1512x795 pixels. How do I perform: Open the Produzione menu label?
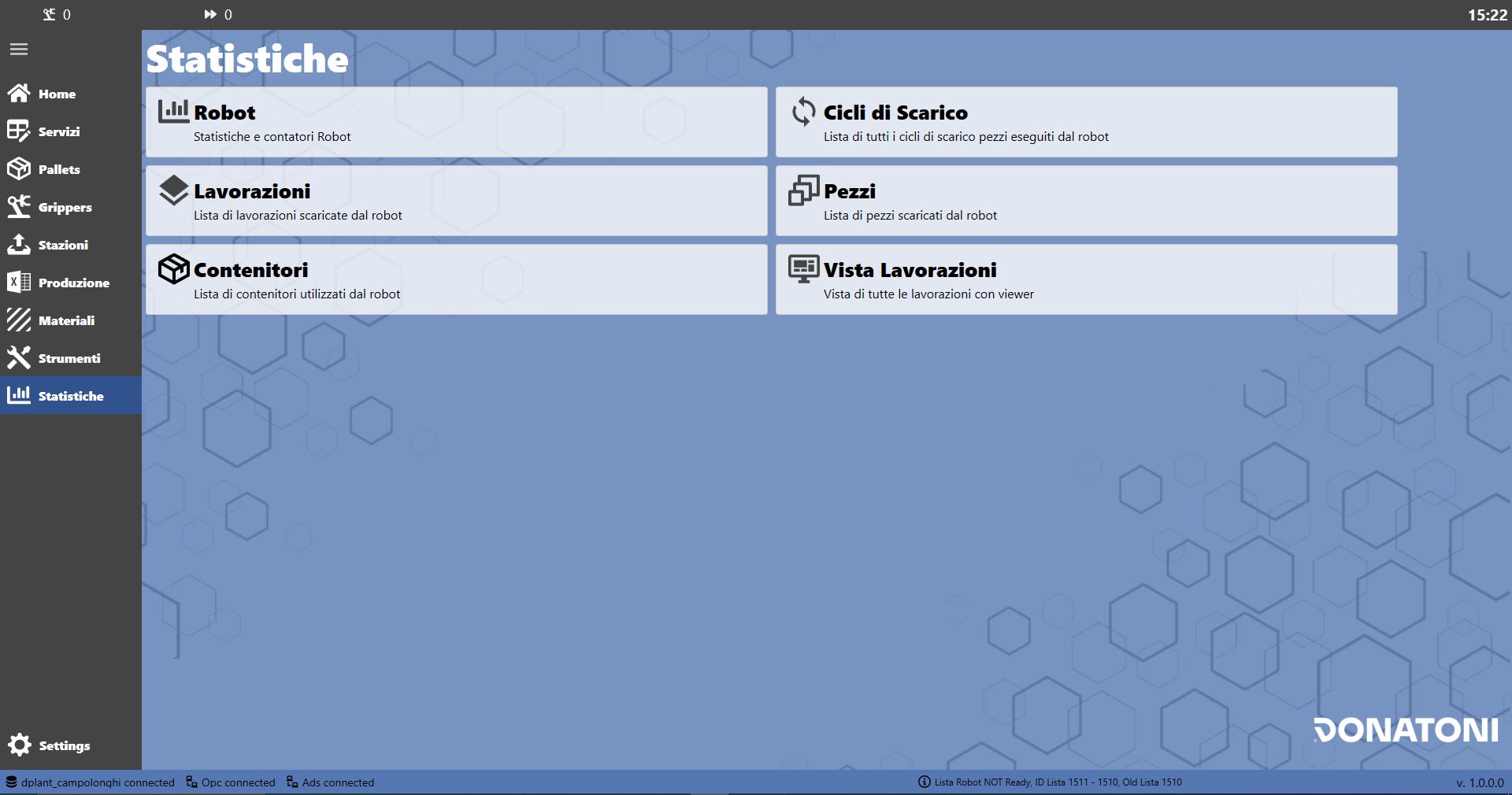tap(74, 283)
